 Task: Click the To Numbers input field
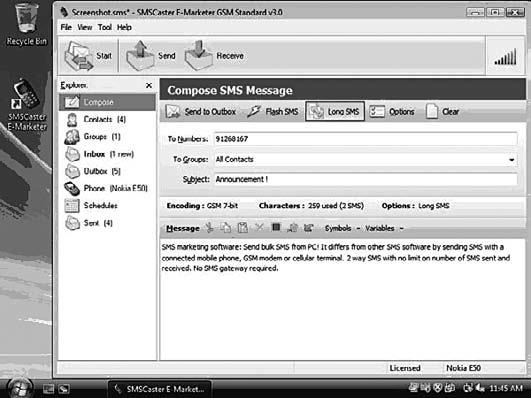coord(365,139)
